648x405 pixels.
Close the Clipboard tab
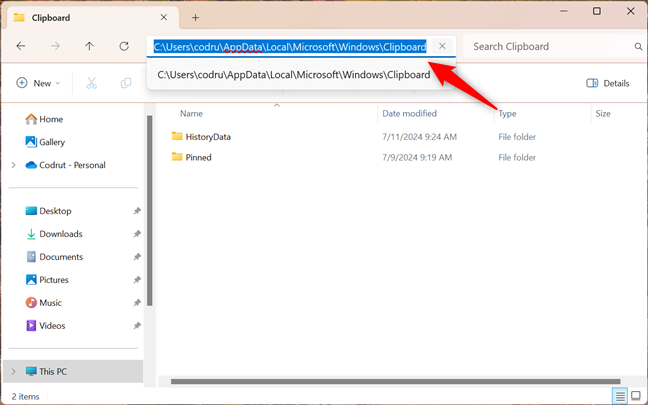tap(164, 17)
